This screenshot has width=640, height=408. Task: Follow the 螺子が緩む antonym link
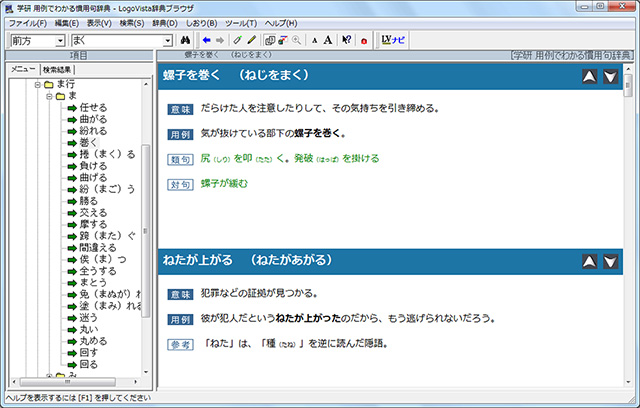coord(224,184)
